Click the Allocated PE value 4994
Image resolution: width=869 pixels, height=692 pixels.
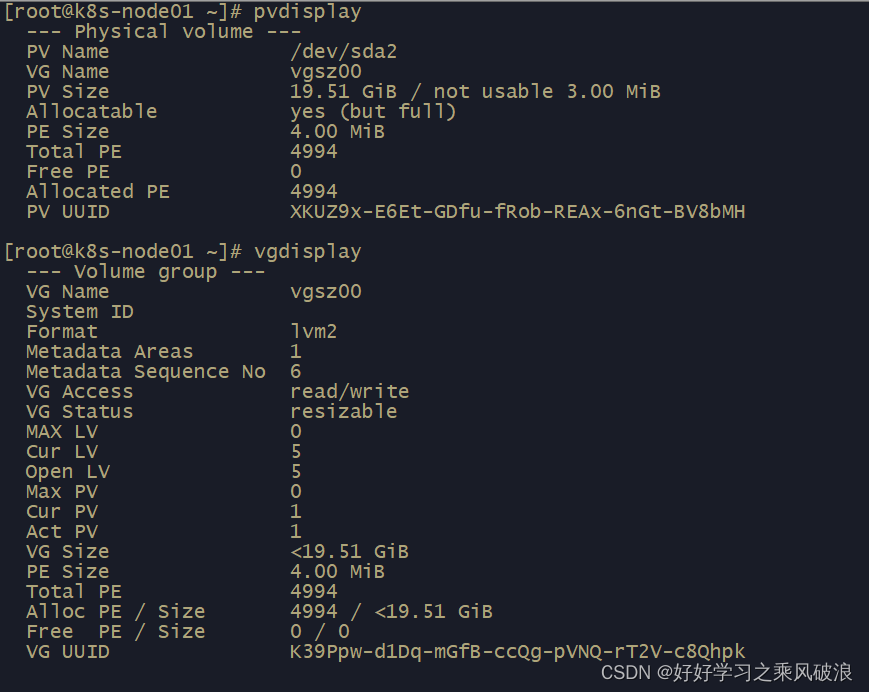(x=314, y=192)
